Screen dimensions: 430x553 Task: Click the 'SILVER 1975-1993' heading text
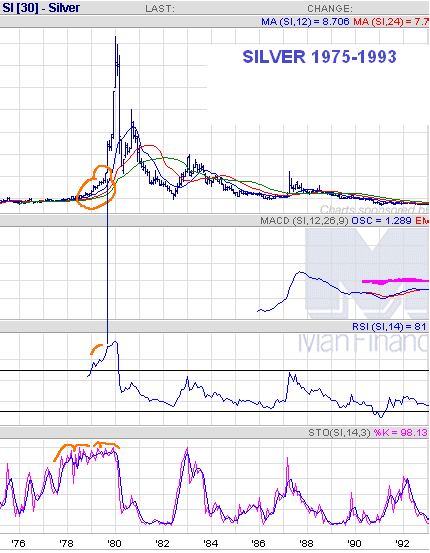point(319,57)
